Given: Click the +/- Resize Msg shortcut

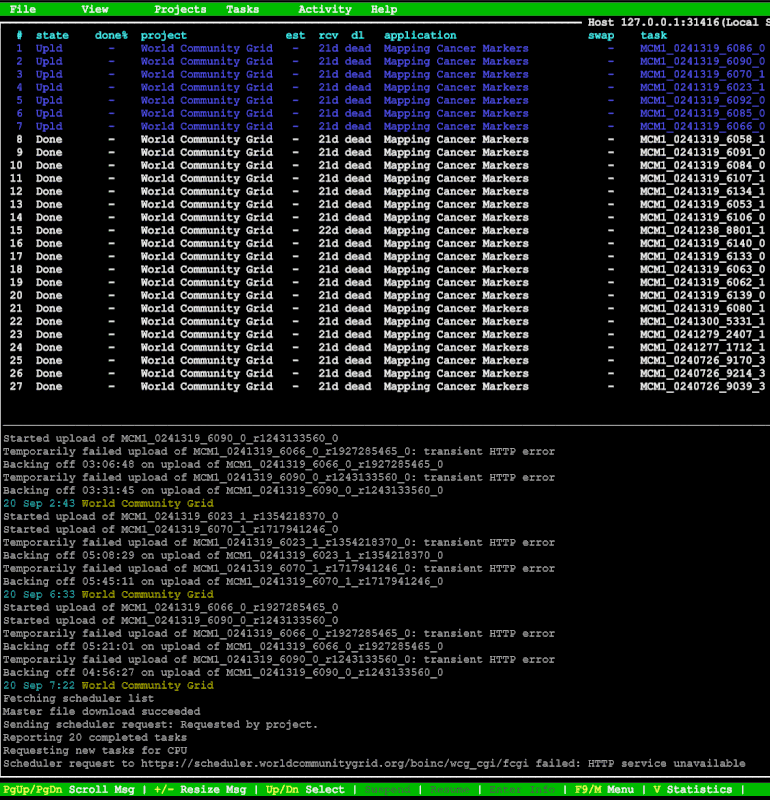Looking at the screenshot, I should pos(200,789).
